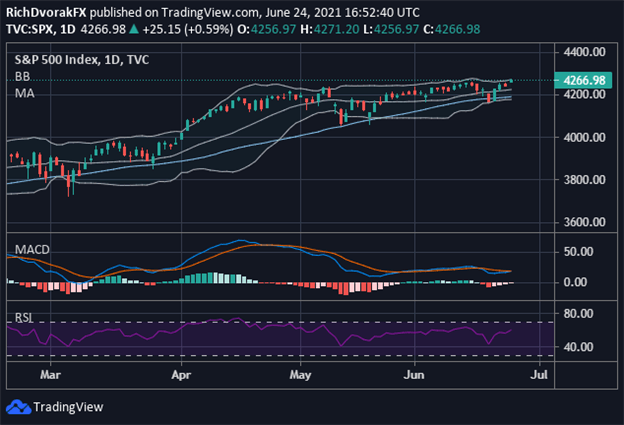Click the RSI 40.00 axis label
Screen dimensions: 624x425
pyautogui.click(x=578, y=347)
